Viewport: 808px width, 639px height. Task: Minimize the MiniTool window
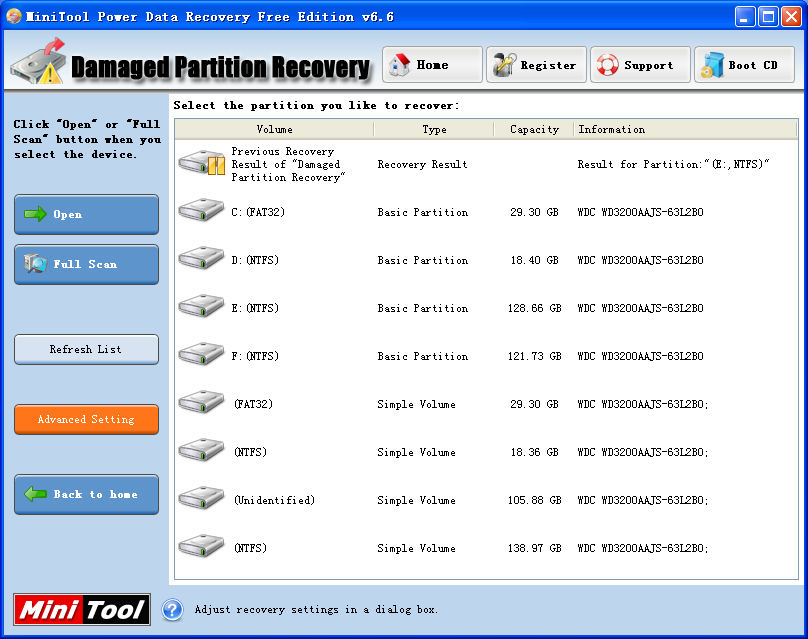tap(744, 16)
